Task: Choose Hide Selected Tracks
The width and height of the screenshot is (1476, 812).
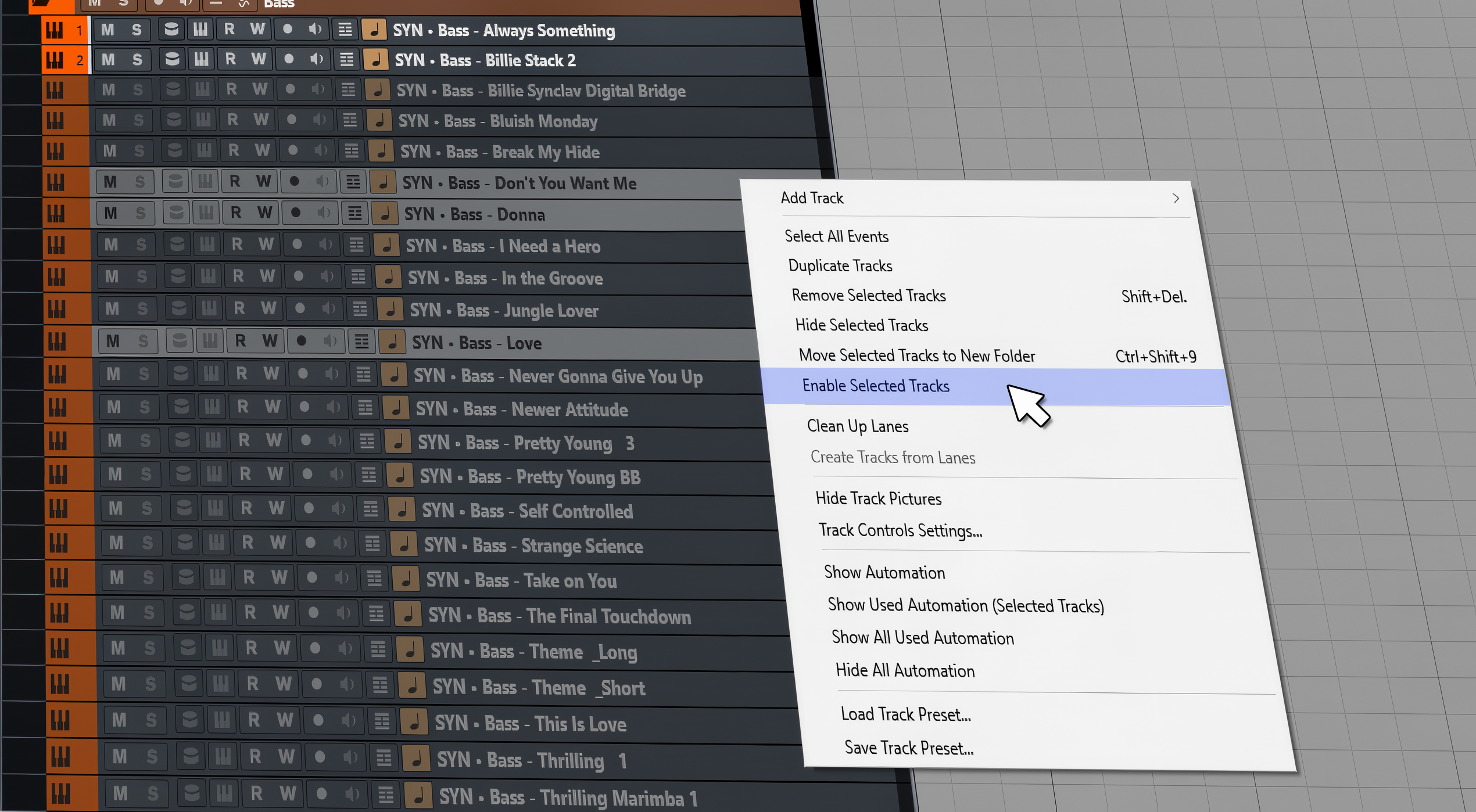Action: point(861,325)
